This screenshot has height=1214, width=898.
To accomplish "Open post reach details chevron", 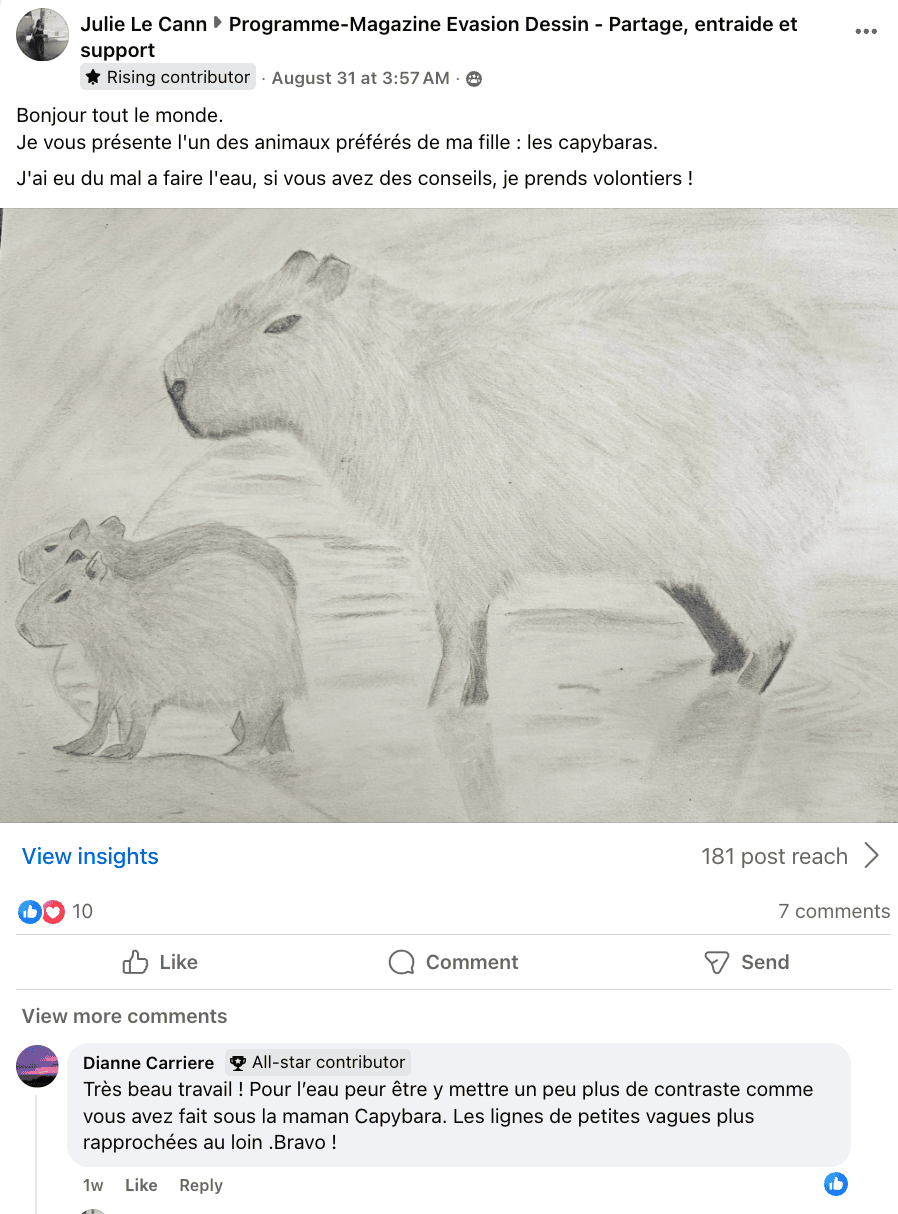I will tap(871, 856).
